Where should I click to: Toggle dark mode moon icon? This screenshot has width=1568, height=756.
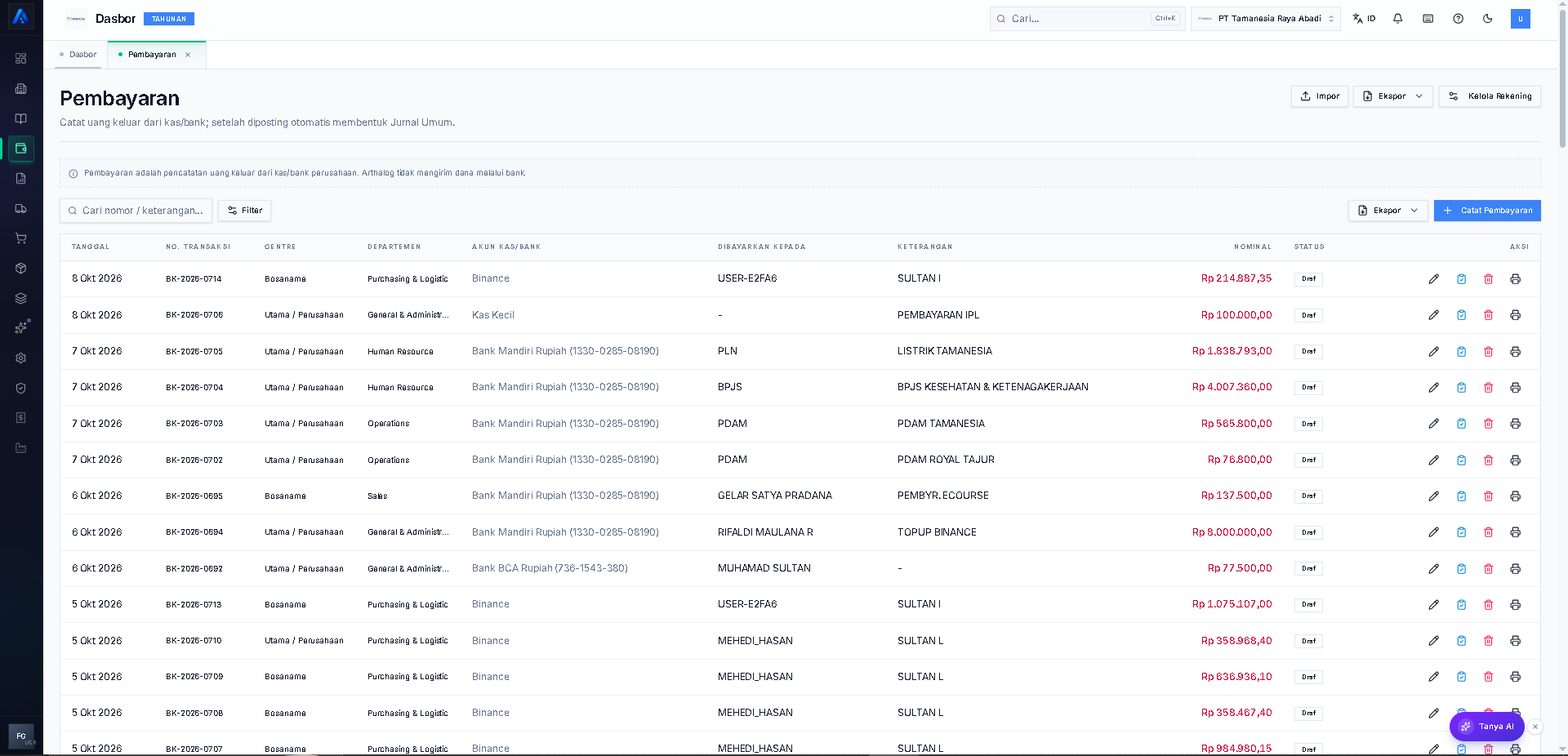pyautogui.click(x=1487, y=19)
